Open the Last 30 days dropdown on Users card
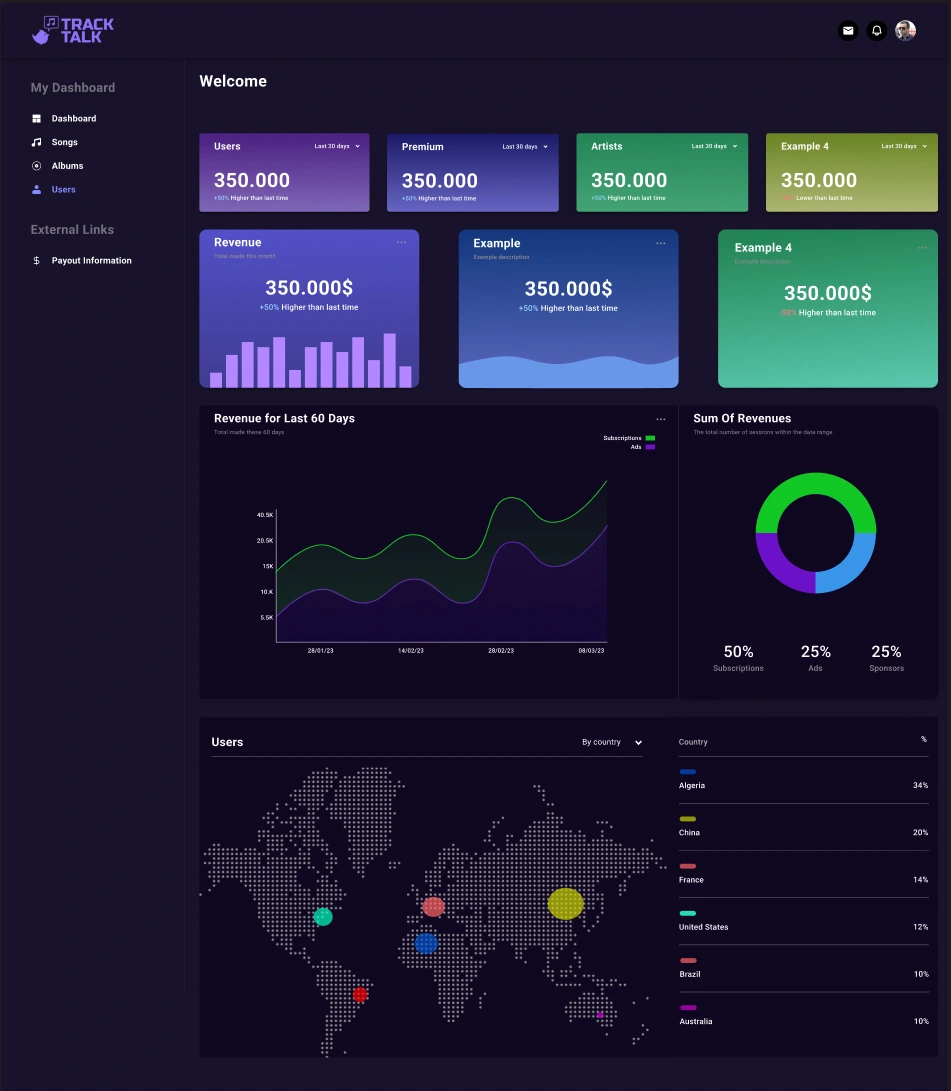 tap(337, 145)
